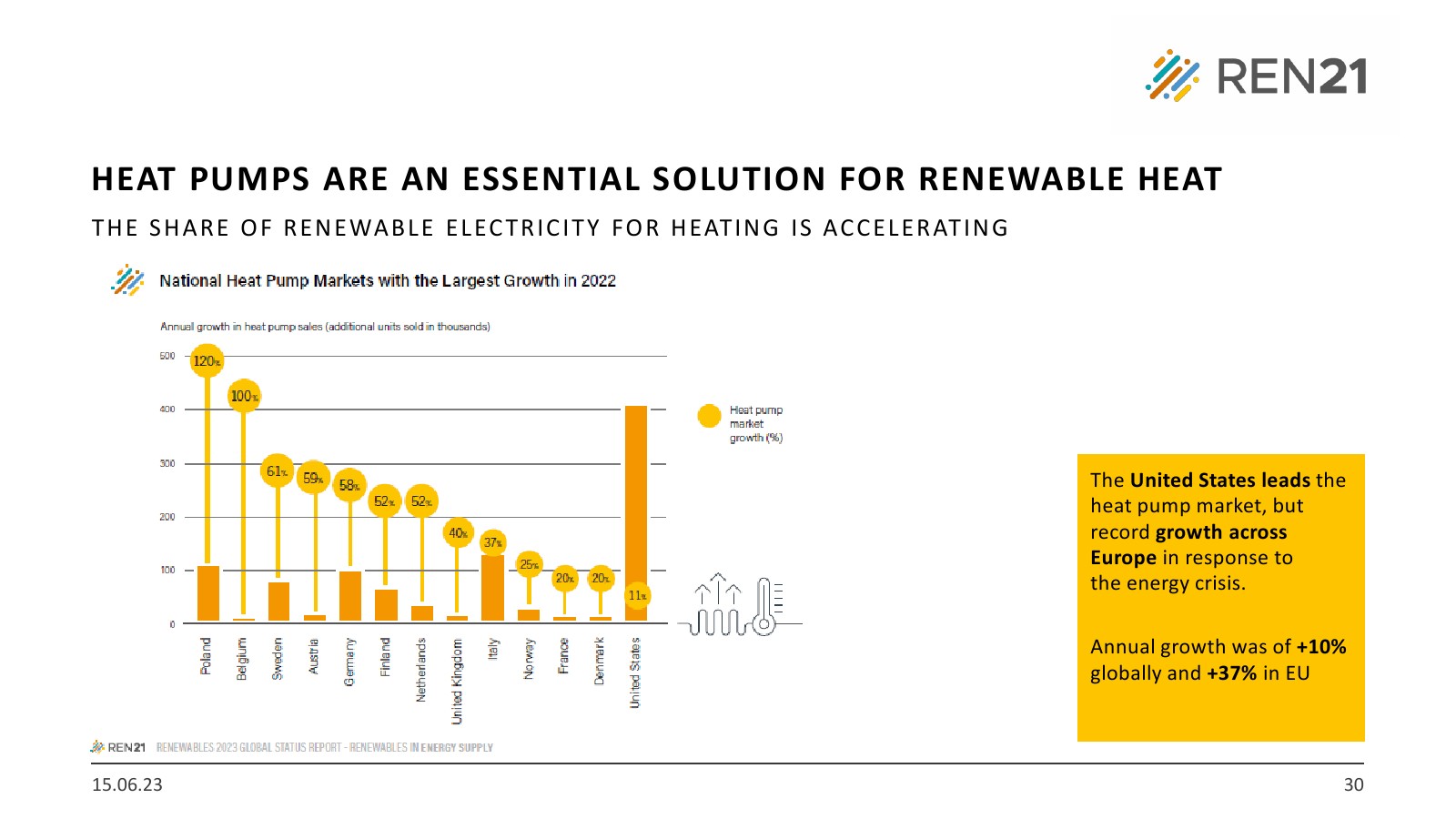Viewport: 1456px width, 819px height.
Task: Select the 11% bubble on the United States bar
Action: point(637,595)
